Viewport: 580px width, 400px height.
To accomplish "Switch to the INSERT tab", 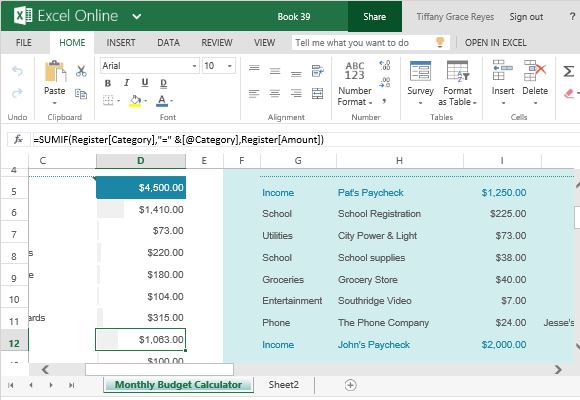I will [x=121, y=43].
